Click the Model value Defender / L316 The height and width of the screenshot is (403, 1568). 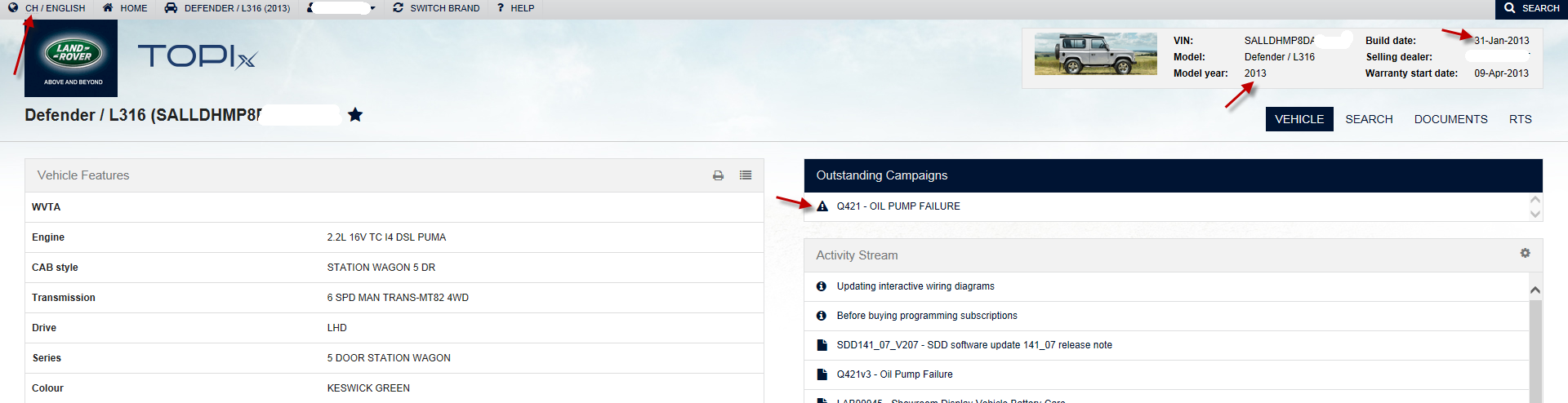coord(1280,57)
